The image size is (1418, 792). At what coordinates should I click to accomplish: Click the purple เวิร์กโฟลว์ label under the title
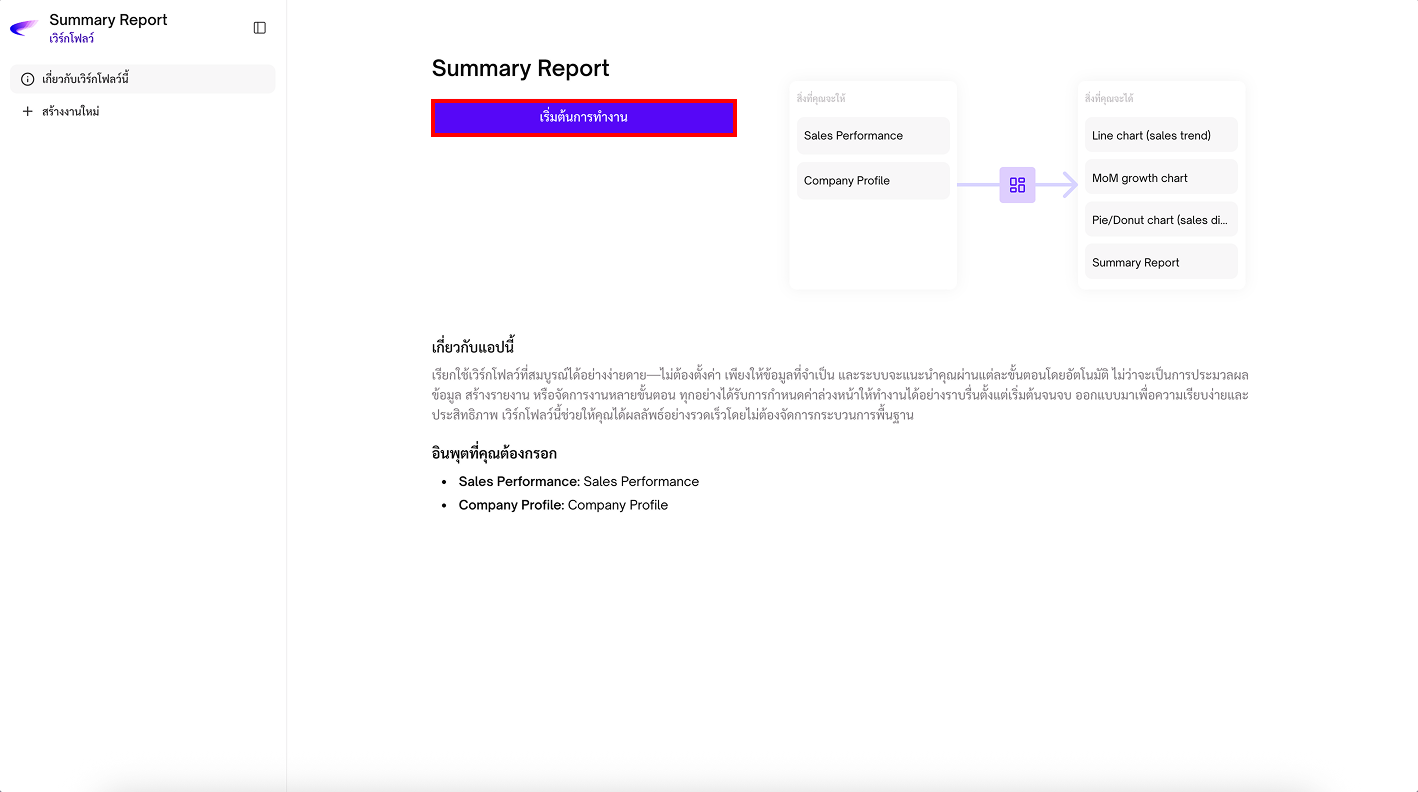[71, 39]
